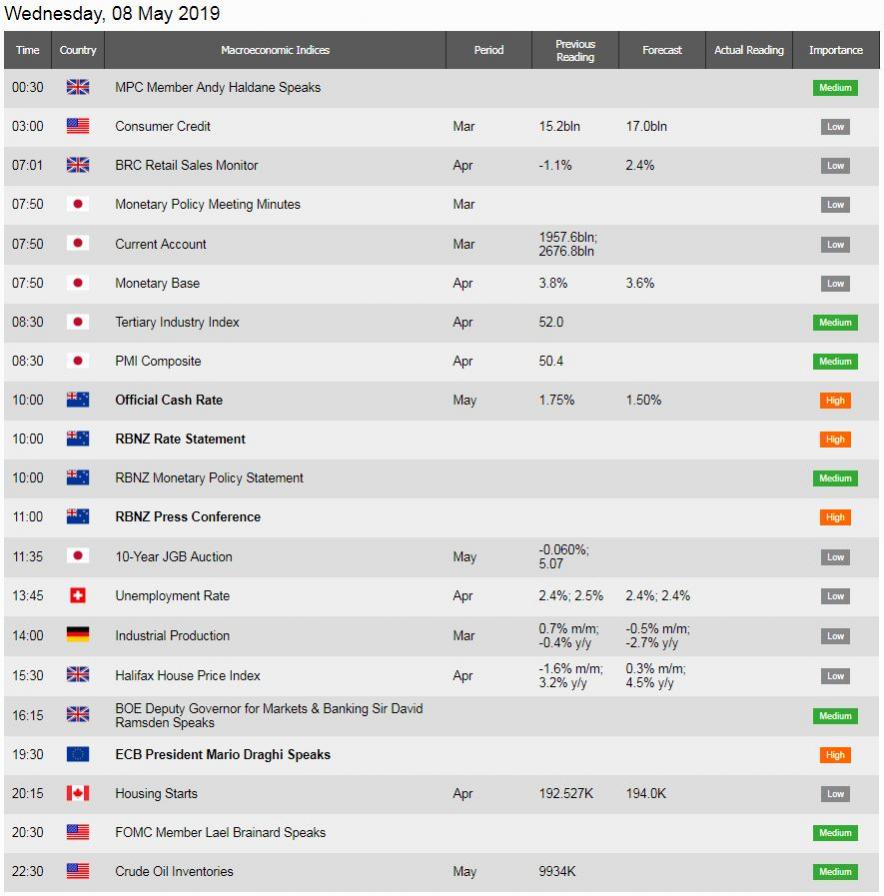Click the UK flag in the BOE Deputy Governor row
884x896 pixels.
78,714
